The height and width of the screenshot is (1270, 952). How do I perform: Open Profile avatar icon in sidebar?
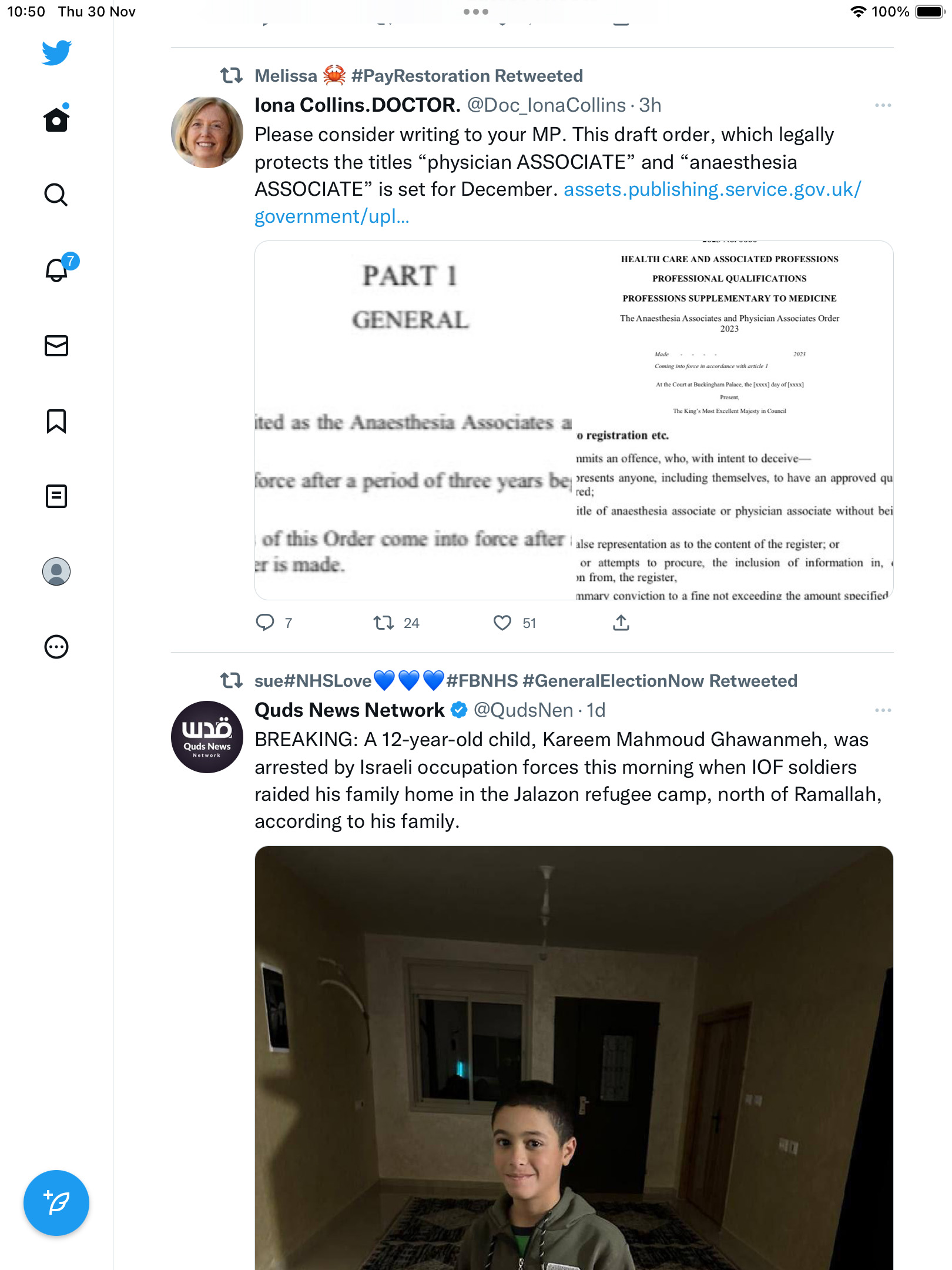56,571
